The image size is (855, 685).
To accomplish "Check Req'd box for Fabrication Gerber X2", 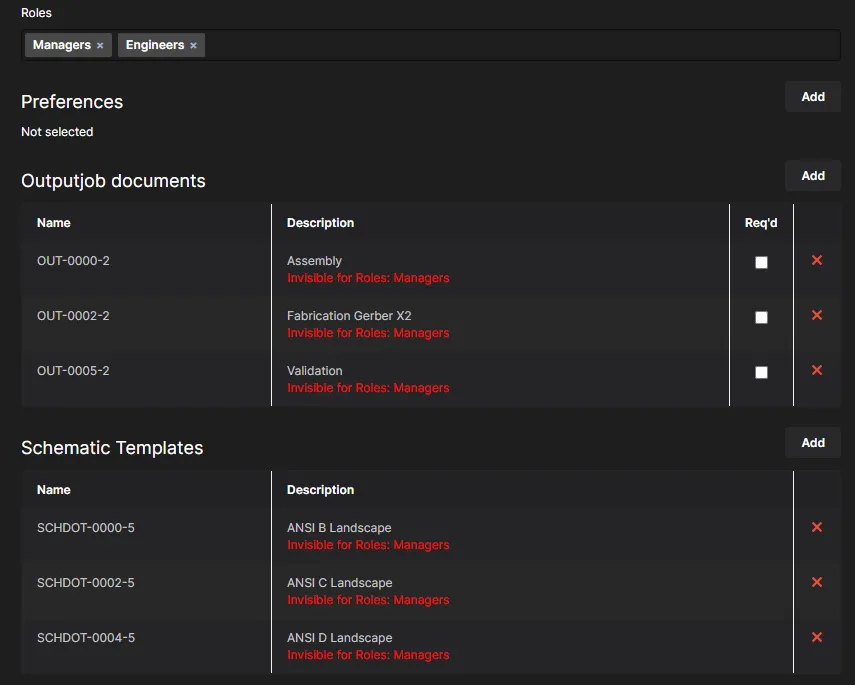I will [x=761, y=317].
